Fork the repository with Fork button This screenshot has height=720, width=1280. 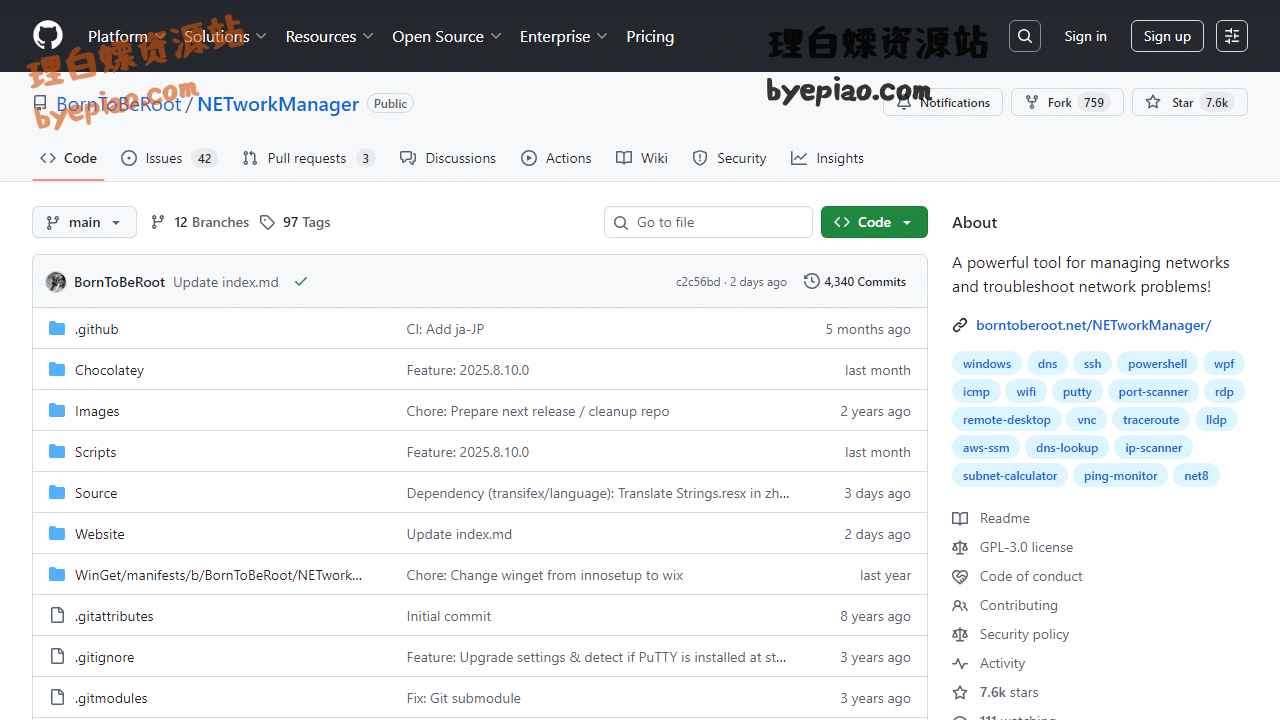pyautogui.click(x=1067, y=102)
